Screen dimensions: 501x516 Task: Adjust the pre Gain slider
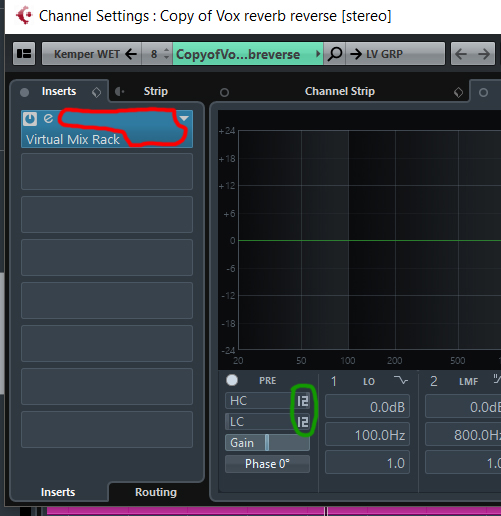coord(267,443)
